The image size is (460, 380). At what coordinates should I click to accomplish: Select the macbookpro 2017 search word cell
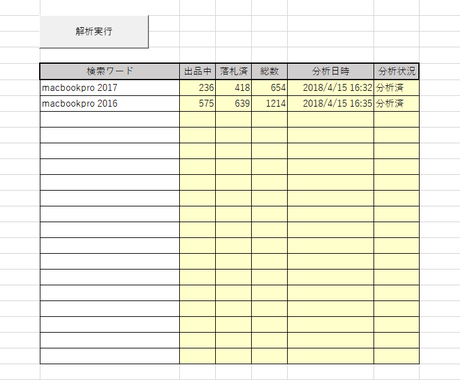point(110,88)
